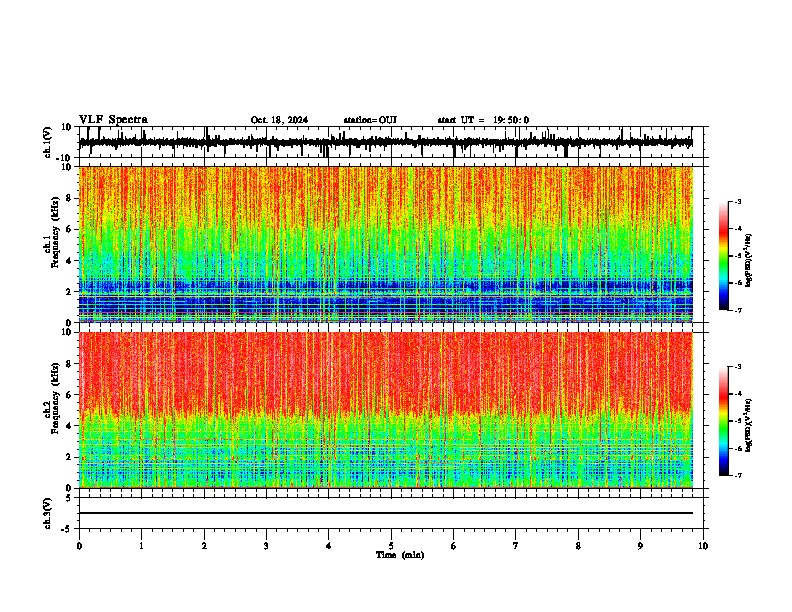Click the flat ch.3 voltage line
The image size is (792, 612).
tap(386, 513)
